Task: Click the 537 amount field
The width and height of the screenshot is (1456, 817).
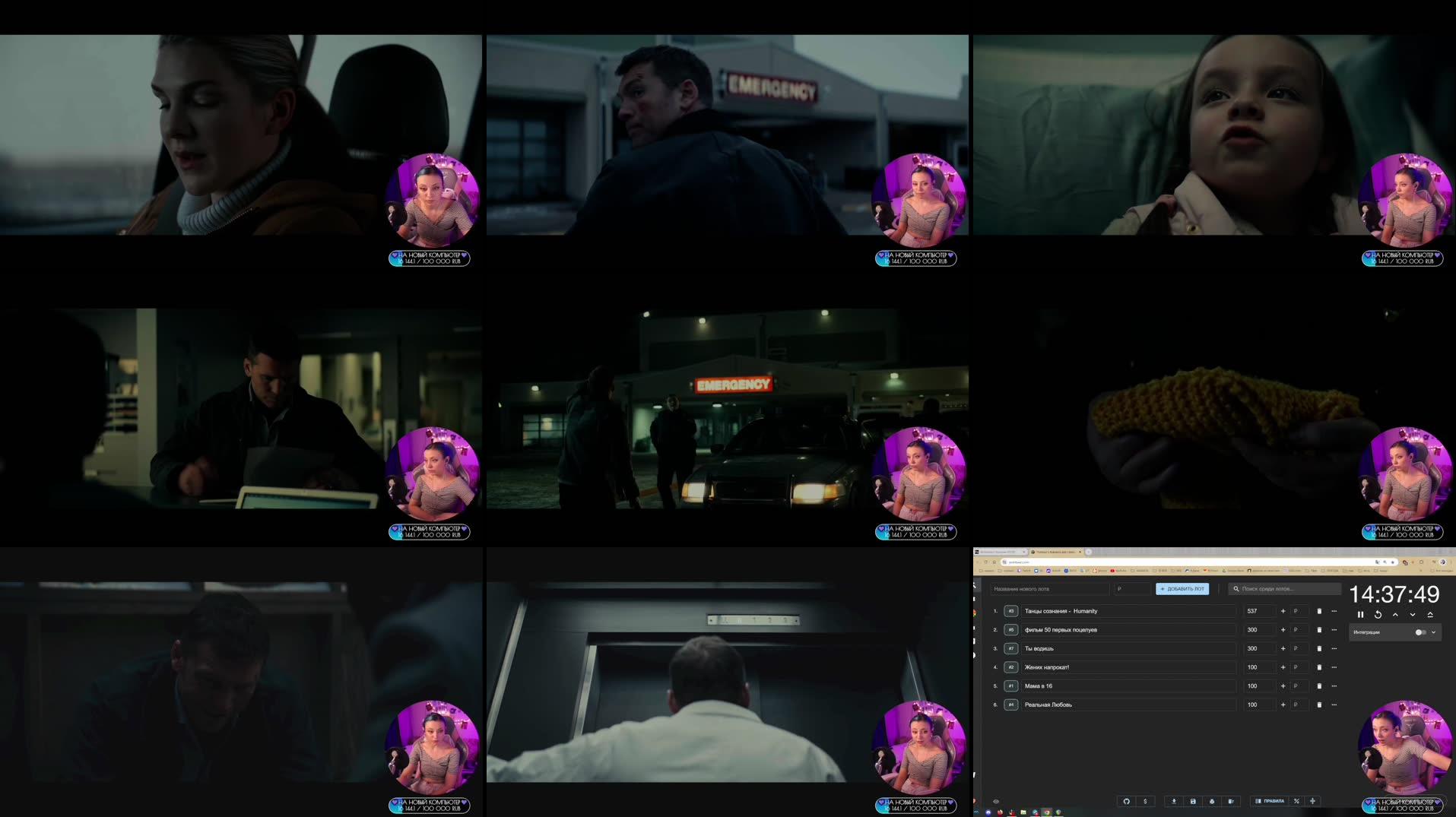Action: tap(1258, 611)
